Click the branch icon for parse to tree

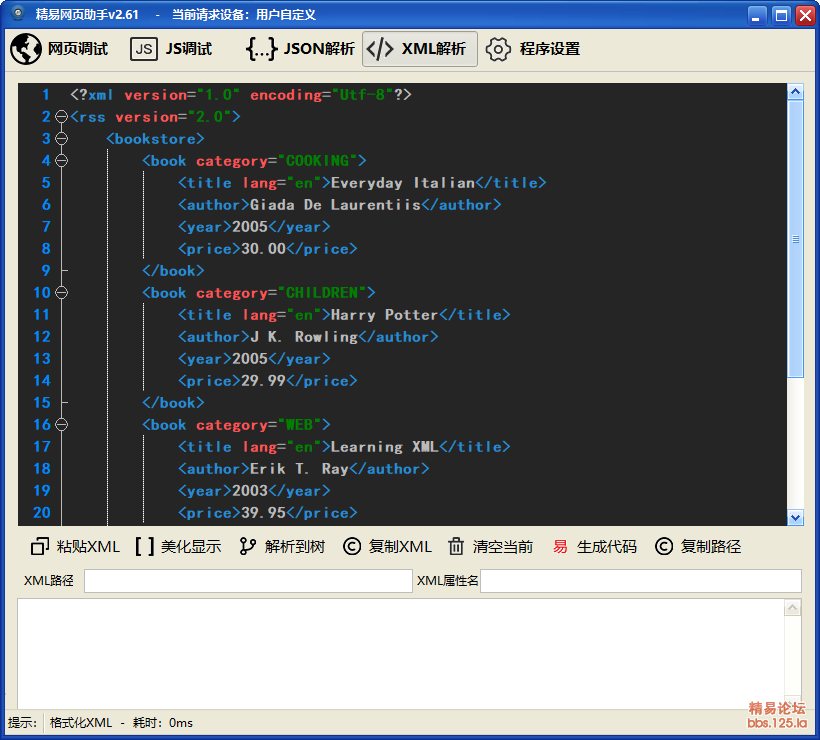247,547
